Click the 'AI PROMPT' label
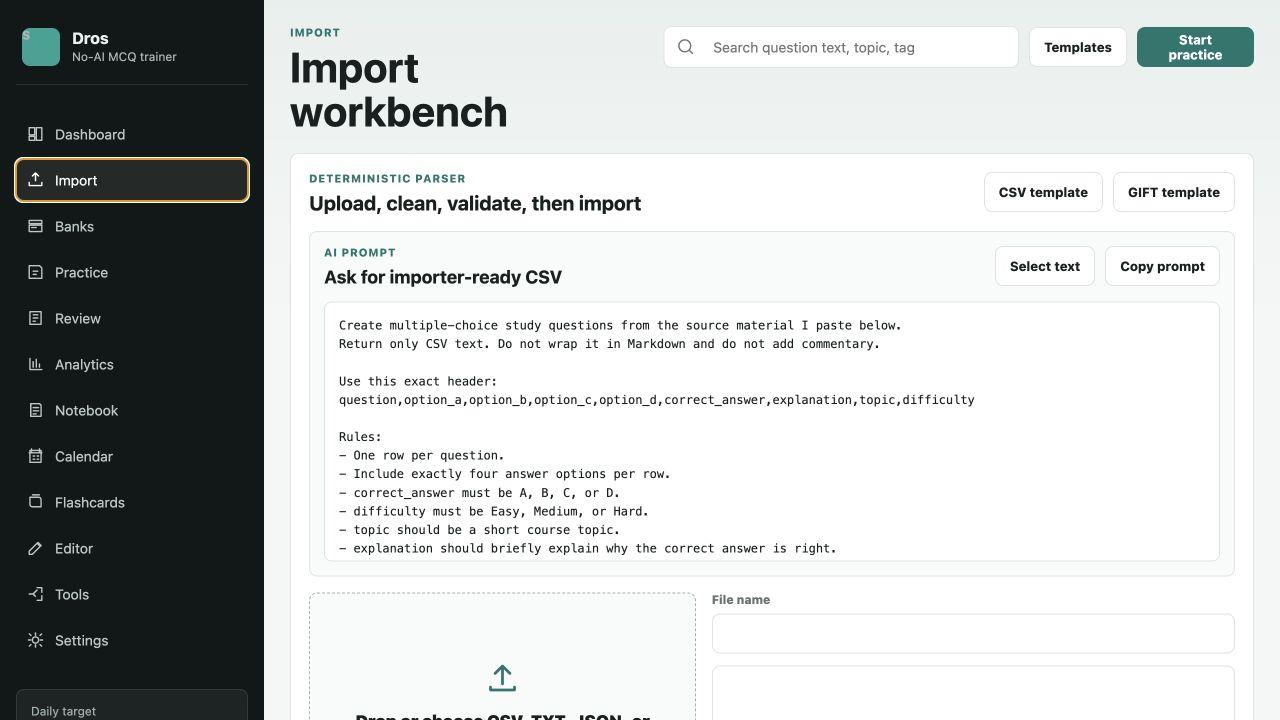Screen dimensions: 1280x720 [360, 252]
